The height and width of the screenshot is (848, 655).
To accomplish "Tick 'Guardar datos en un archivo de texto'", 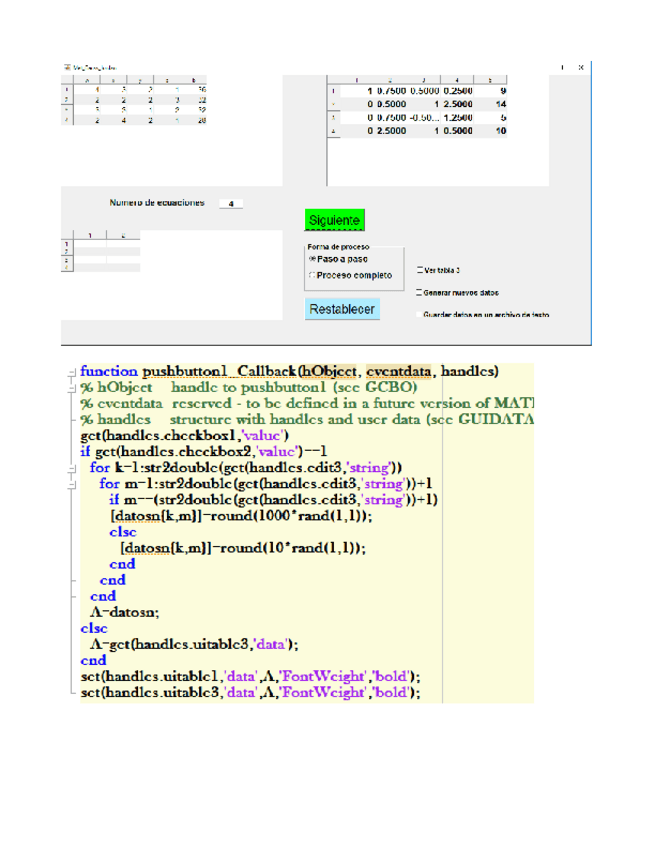I will click(419, 314).
